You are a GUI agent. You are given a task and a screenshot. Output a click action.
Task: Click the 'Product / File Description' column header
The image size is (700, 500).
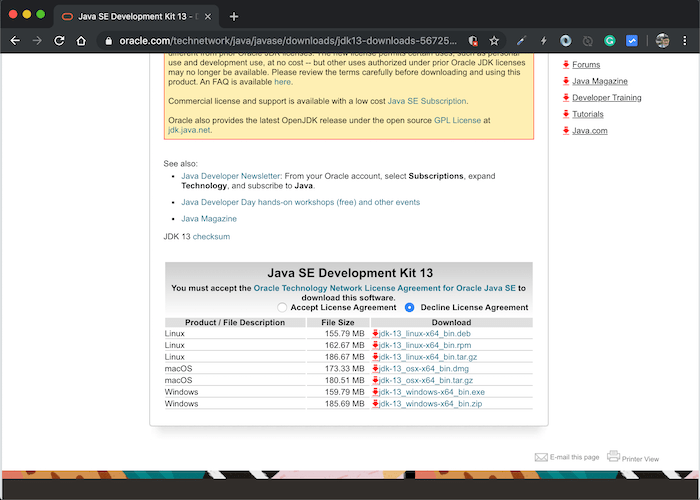pos(235,322)
